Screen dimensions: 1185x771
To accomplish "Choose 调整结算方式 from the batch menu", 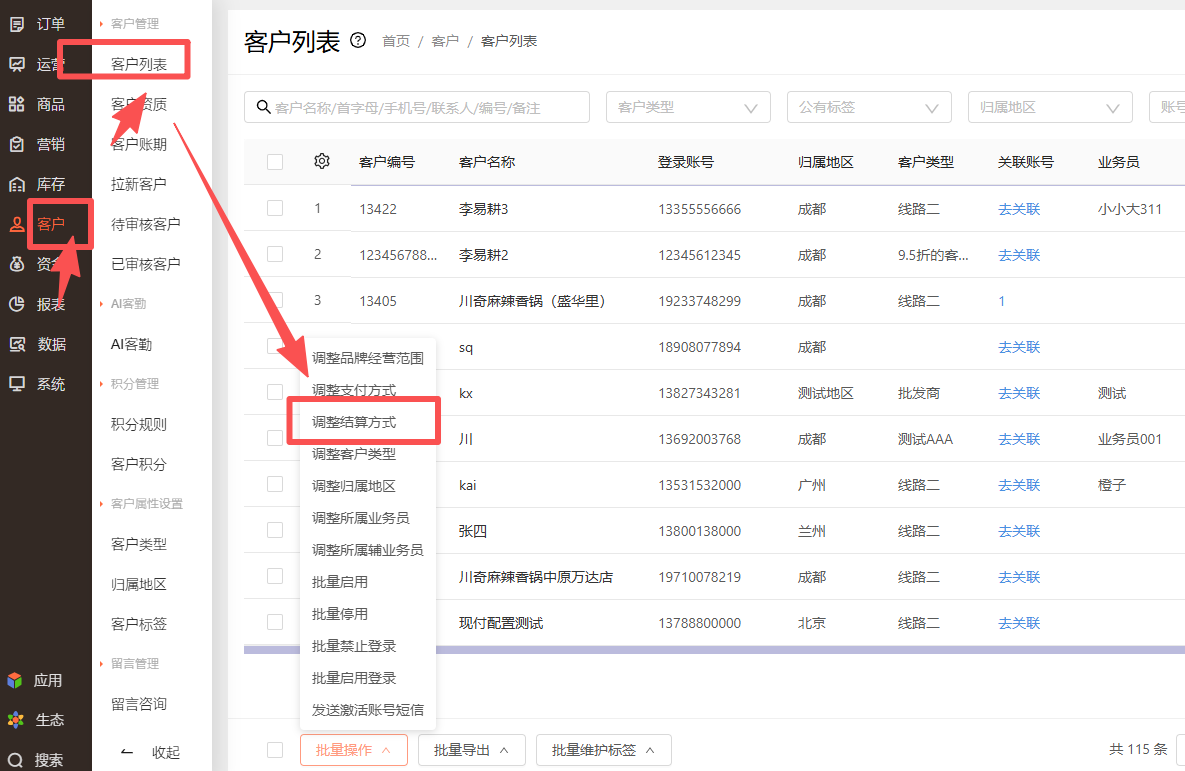I will pos(354,422).
